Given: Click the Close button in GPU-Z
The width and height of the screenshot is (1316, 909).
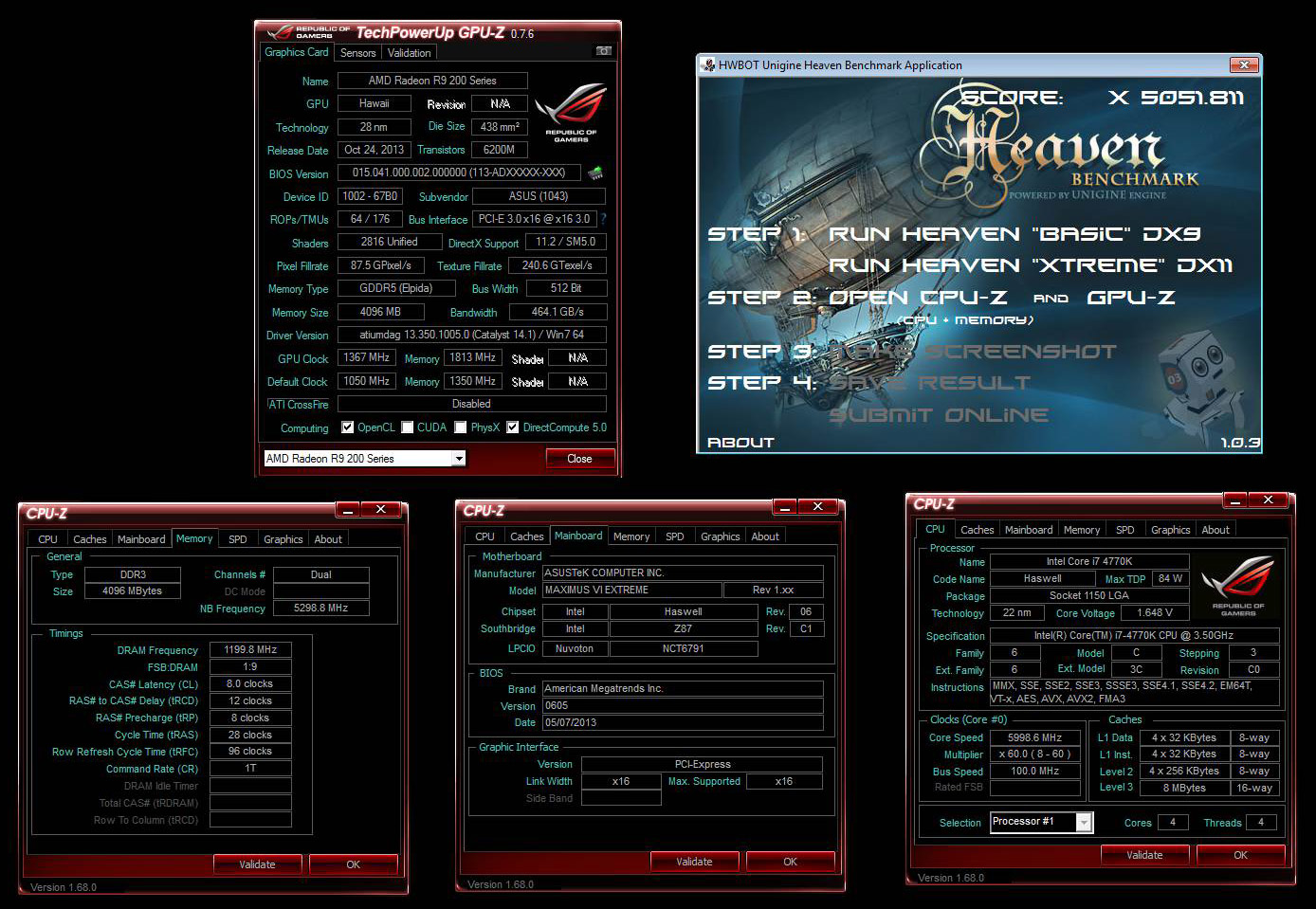Looking at the screenshot, I should coord(579,459).
